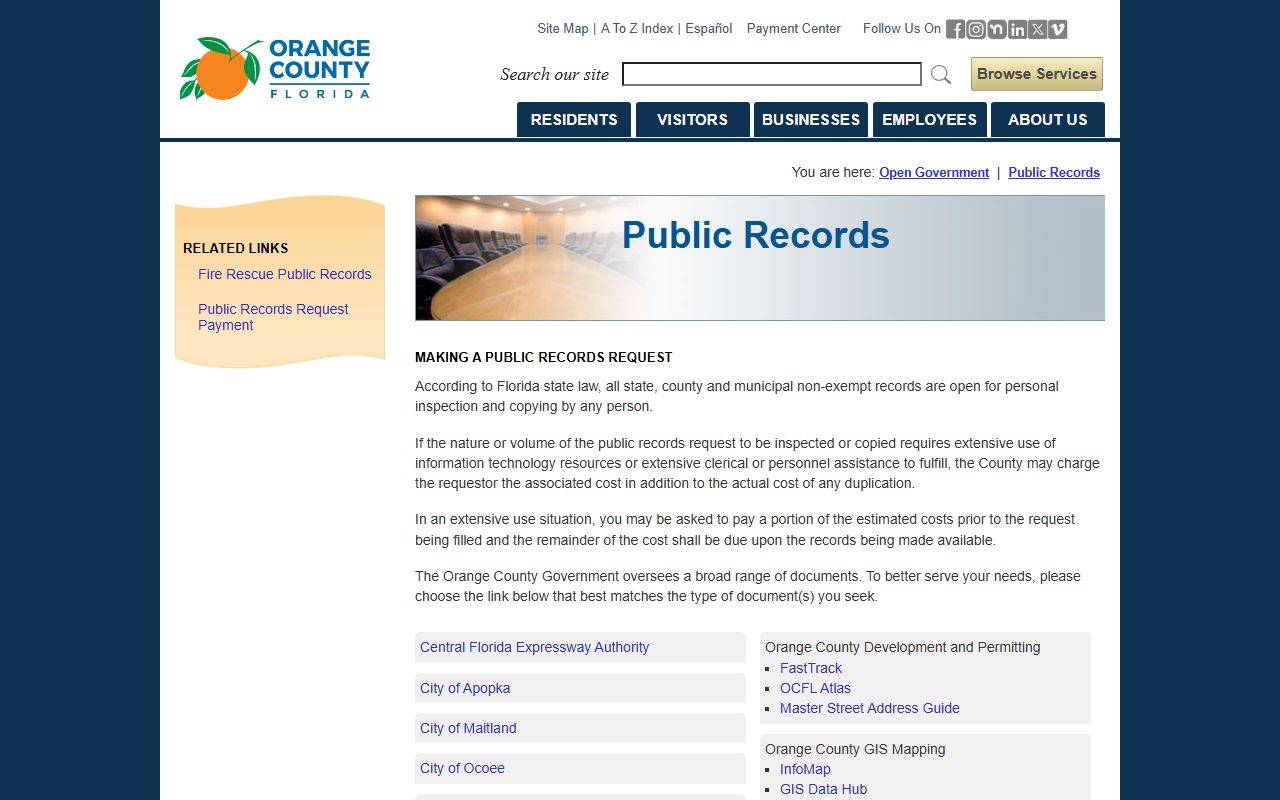Open the Master Street Address Guide link
Image resolution: width=1280 pixels, height=800 pixels.
point(870,708)
